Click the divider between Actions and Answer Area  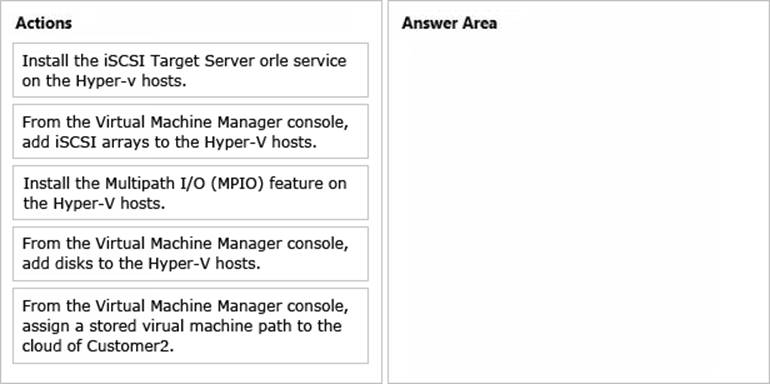click(385, 192)
